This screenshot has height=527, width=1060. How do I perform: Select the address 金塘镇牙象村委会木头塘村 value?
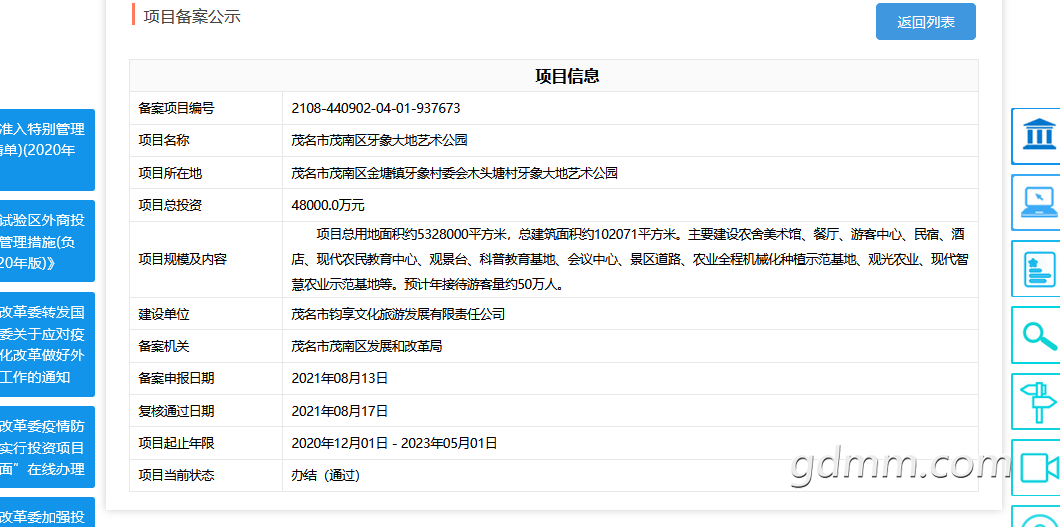(x=454, y=173)
